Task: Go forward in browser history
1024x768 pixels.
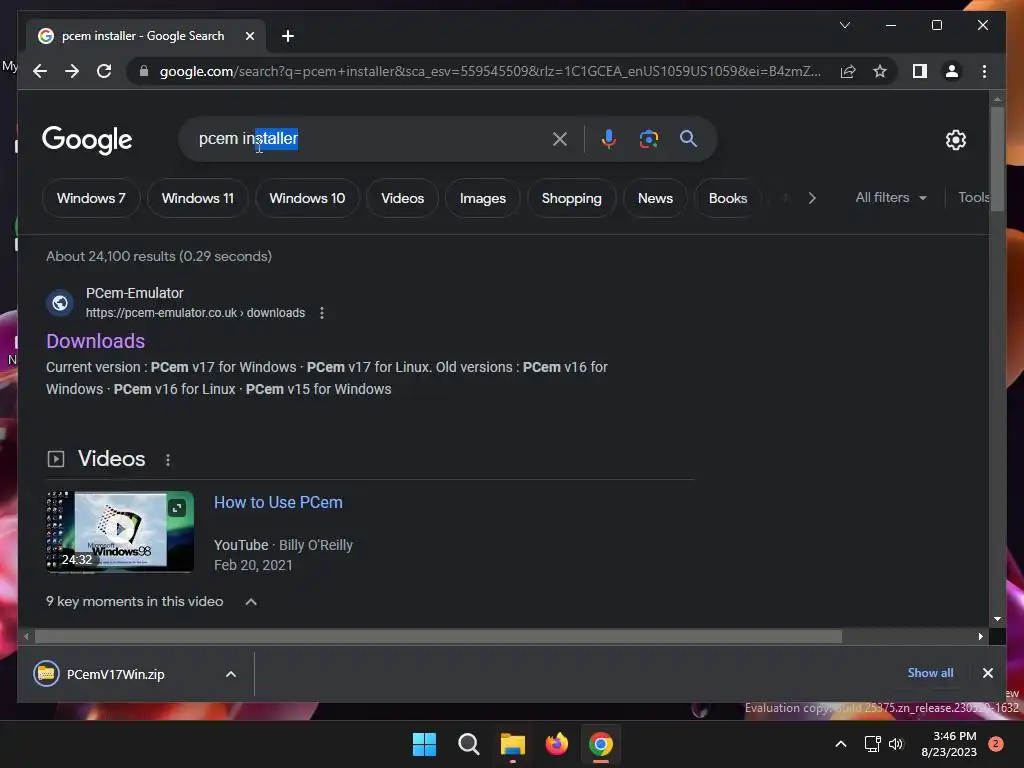Action: coord(72,71)
